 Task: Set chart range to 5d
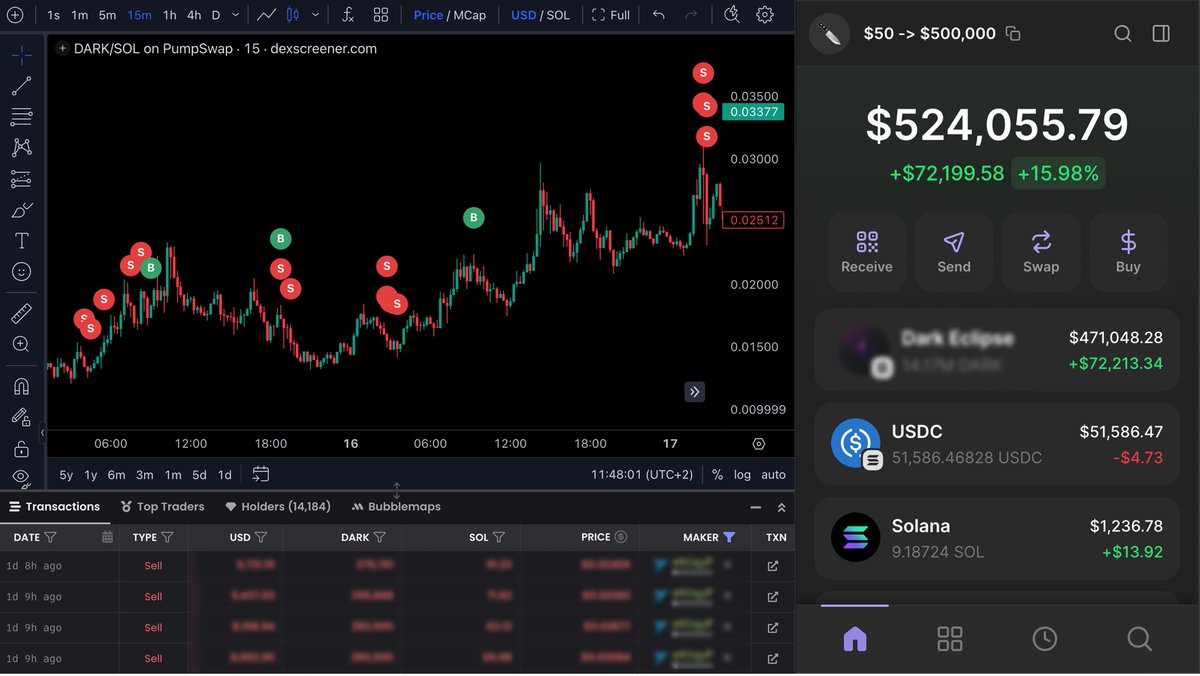pyautogui.click(x=199, y=474)
